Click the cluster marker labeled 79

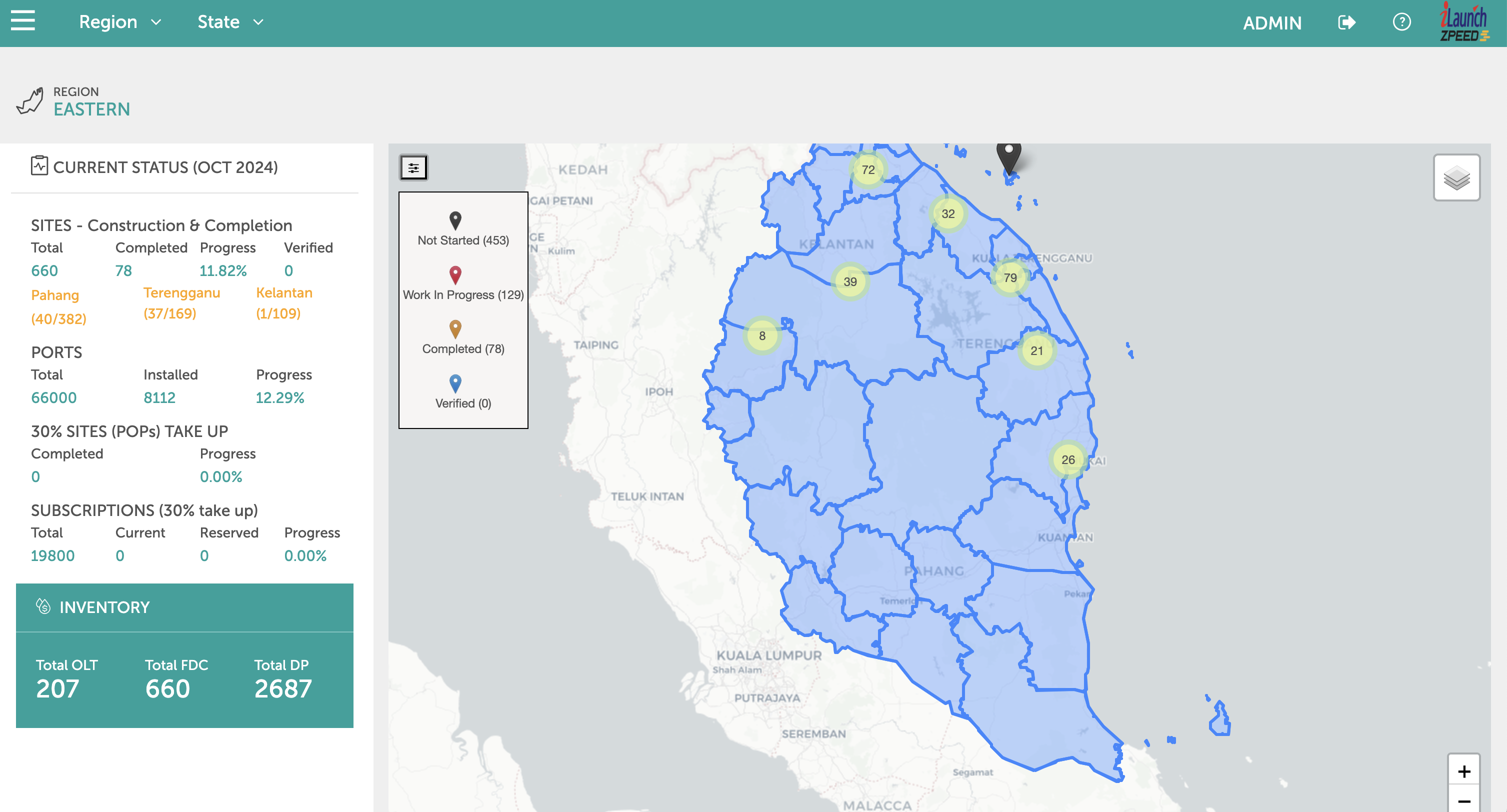[x=1009, y=278]
